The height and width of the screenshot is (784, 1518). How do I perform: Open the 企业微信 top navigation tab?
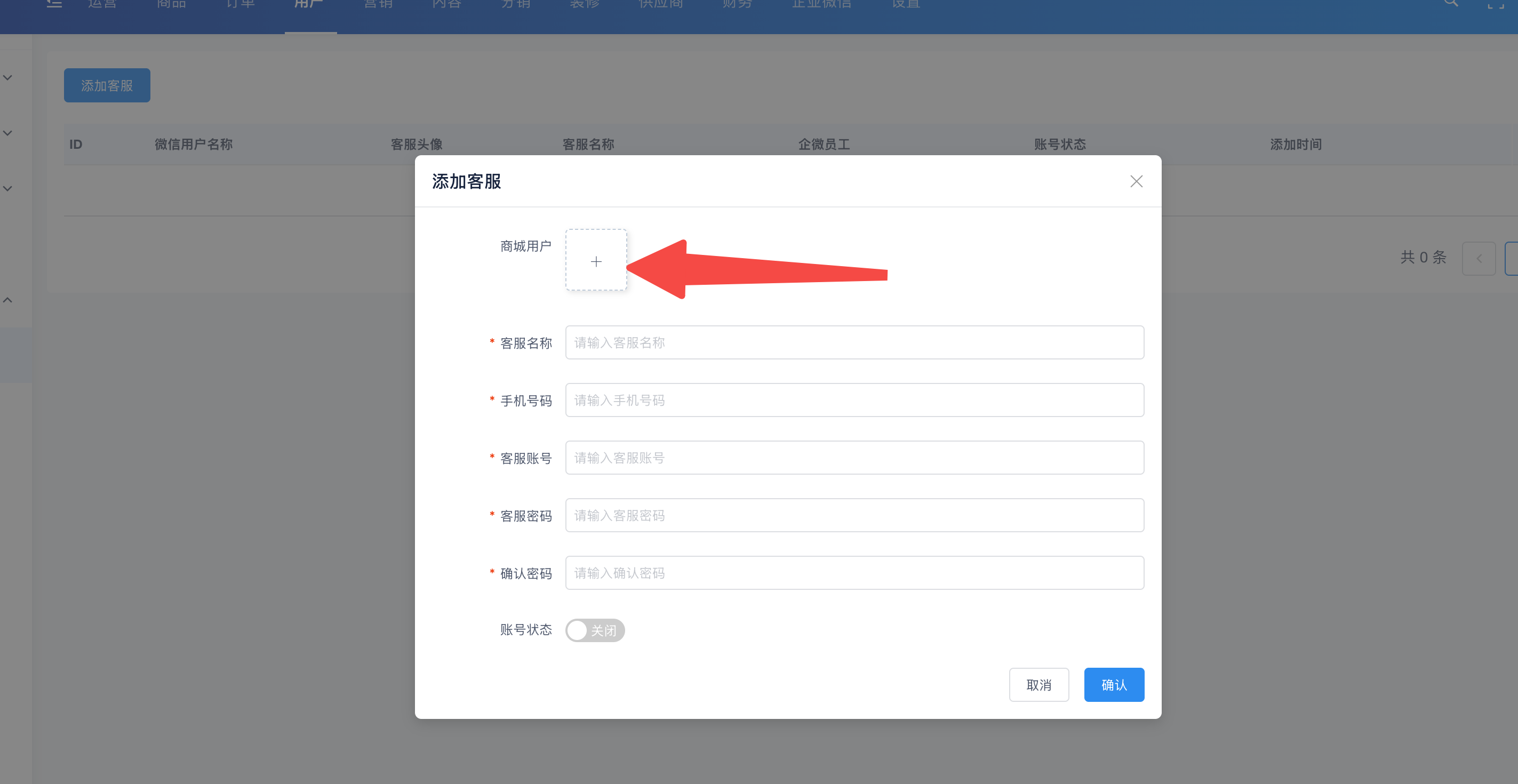coord(821,5)
